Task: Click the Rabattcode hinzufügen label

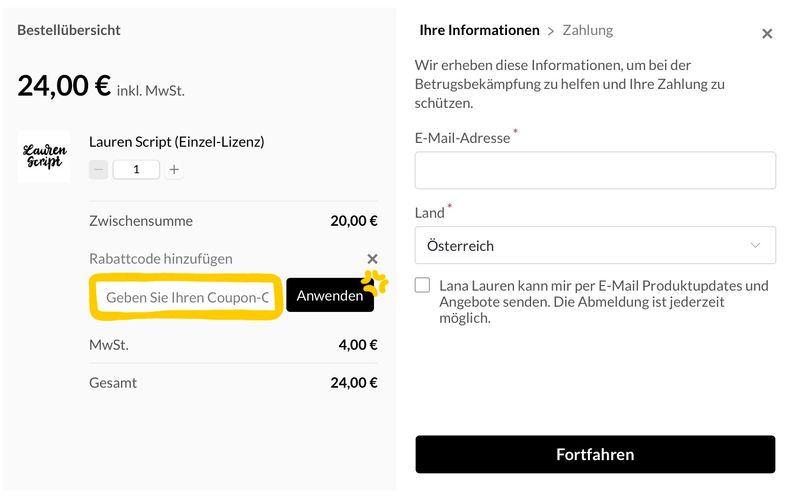Action: (160, 259)
